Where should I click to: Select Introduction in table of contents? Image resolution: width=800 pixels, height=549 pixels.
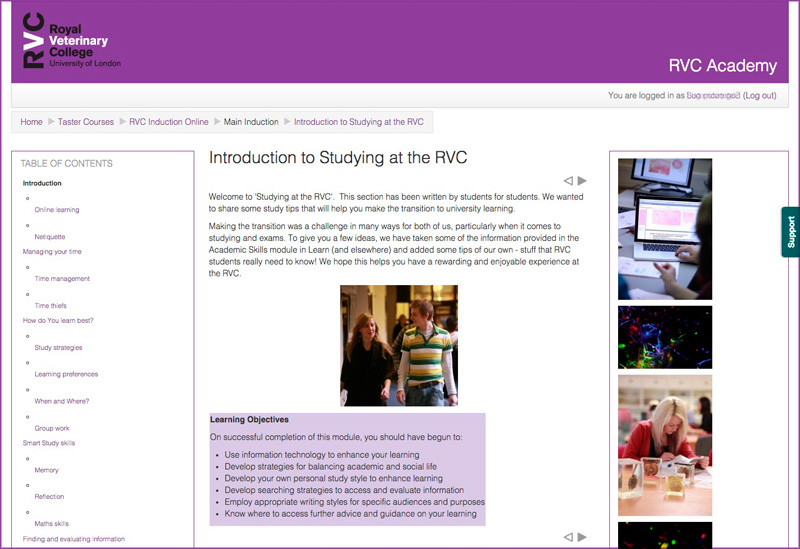click(42, 183)
